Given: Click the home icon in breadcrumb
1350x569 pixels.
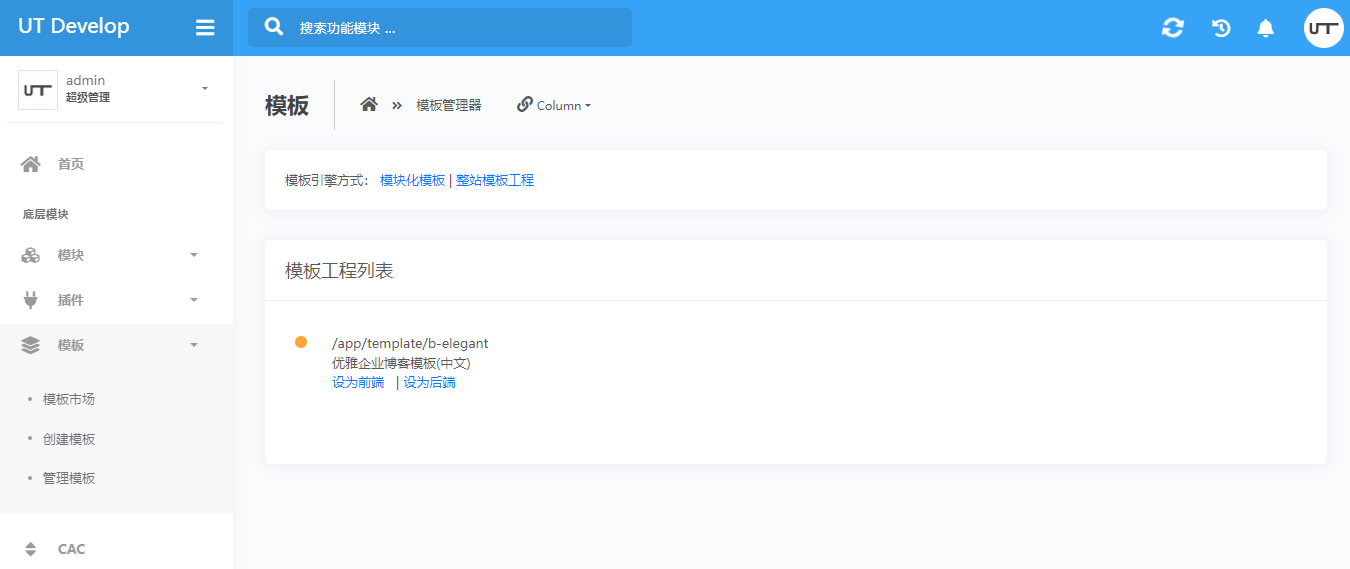Looking at the screenshot, I should point(369,105).
